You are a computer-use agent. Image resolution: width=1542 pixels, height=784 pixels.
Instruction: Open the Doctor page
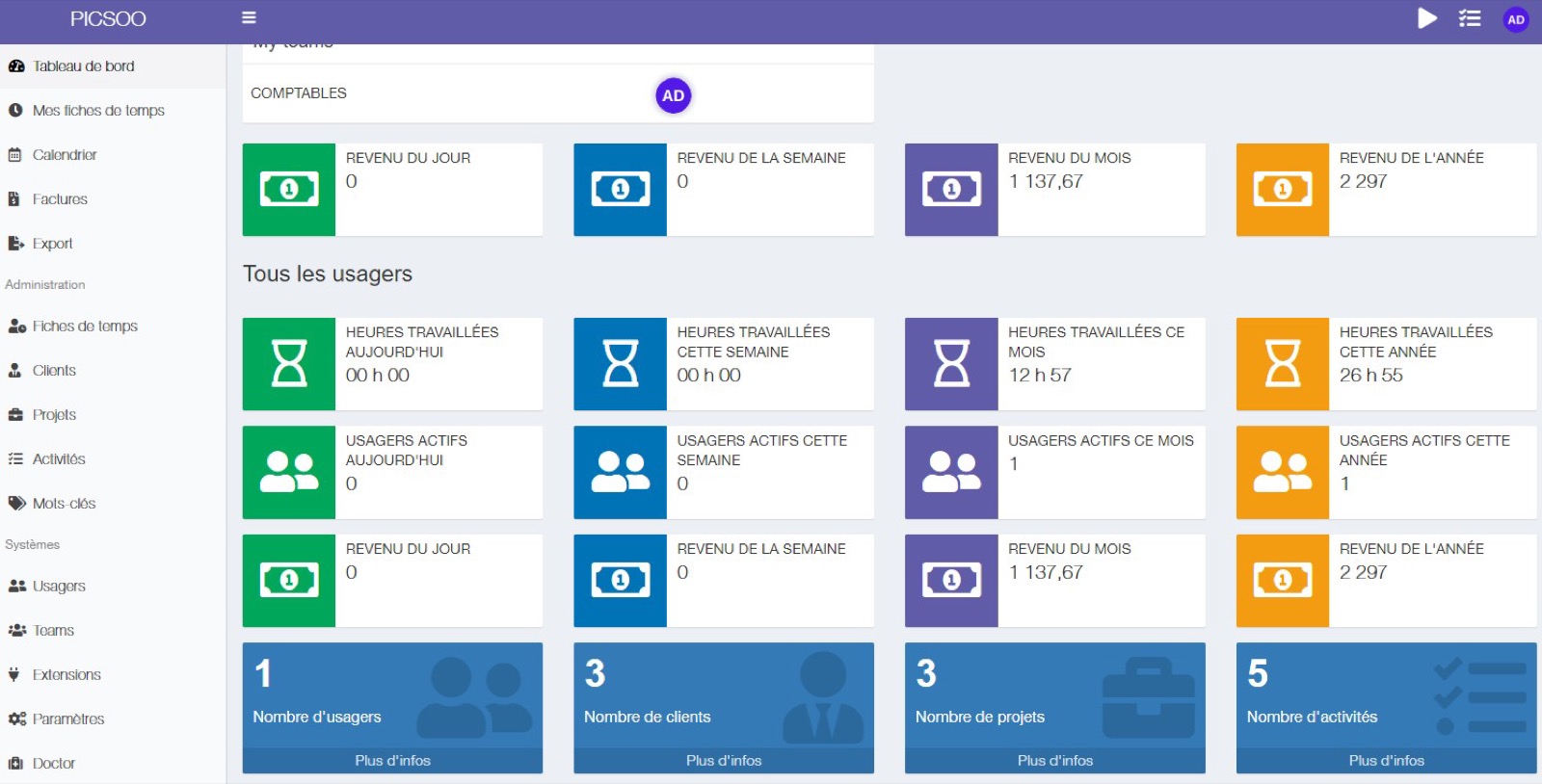[113, 764]
